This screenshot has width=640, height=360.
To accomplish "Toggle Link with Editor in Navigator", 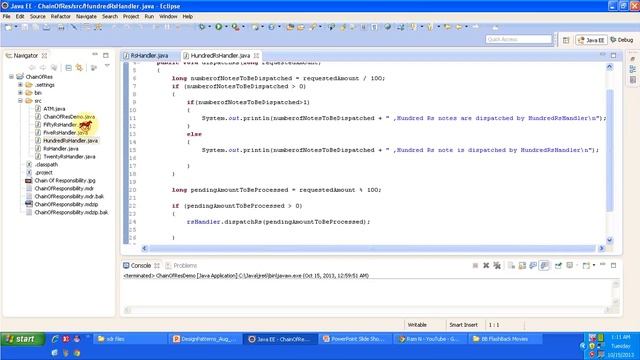I will point(79,67).
